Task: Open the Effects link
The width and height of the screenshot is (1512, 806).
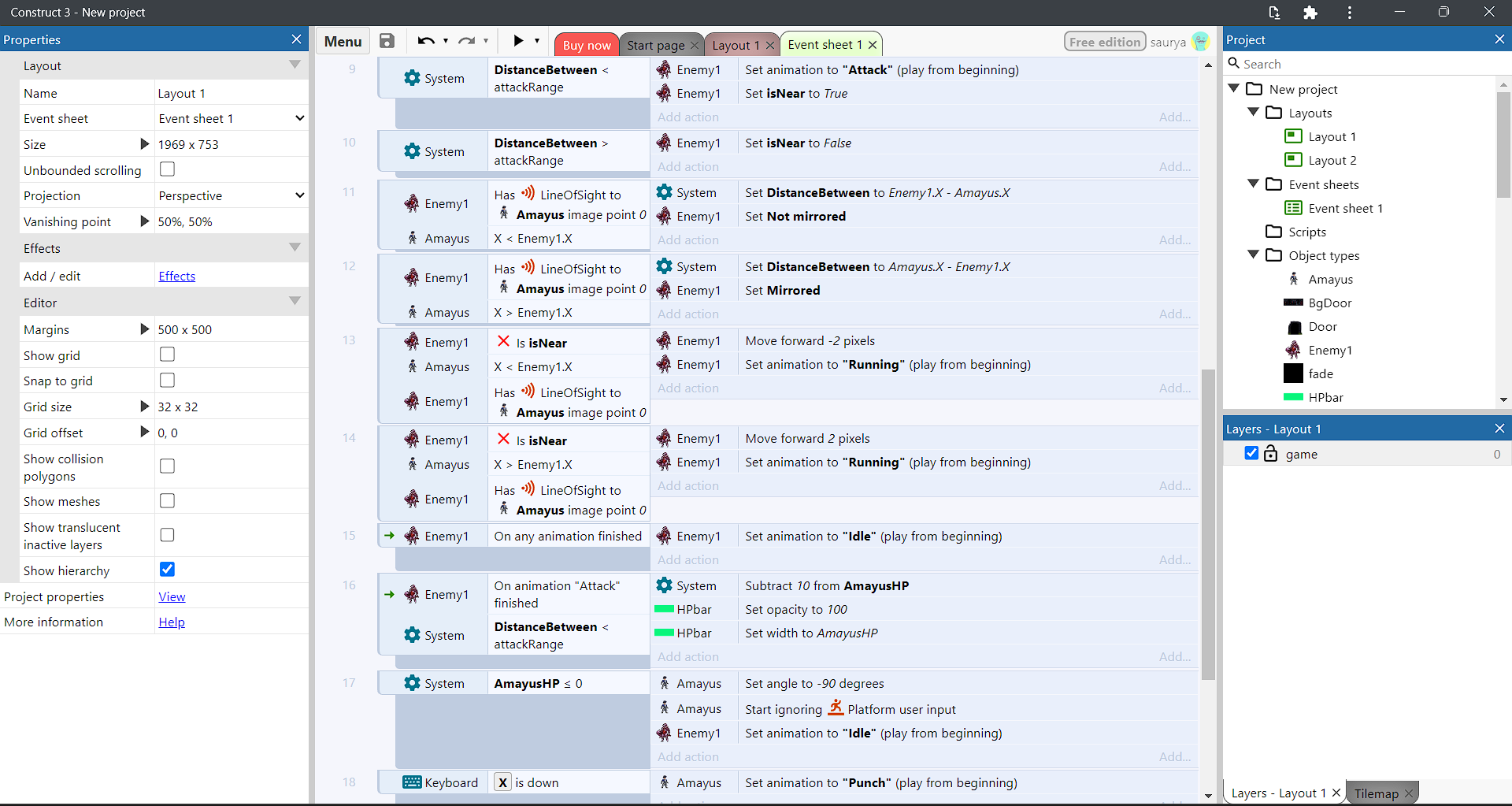Action: tap(176, 276)
